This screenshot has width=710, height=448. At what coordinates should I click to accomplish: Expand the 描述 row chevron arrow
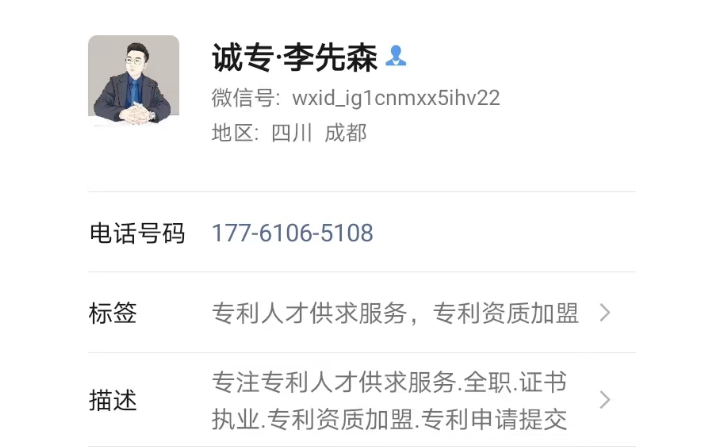click(x=605, y=400)
